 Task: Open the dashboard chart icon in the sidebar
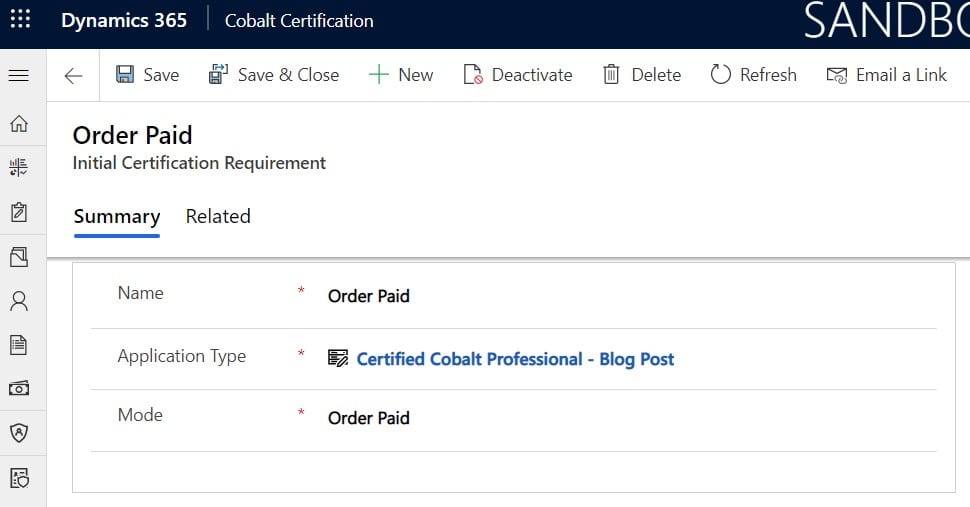[x=19, y=167]
